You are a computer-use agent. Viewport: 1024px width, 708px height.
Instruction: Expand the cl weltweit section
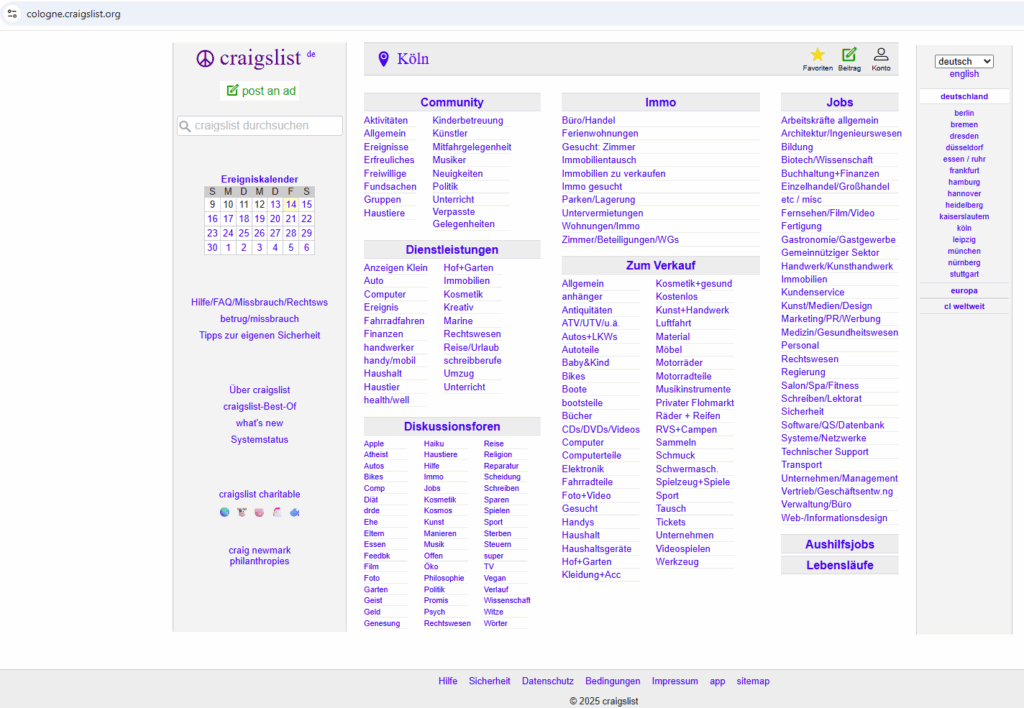[x=964, y=306]
